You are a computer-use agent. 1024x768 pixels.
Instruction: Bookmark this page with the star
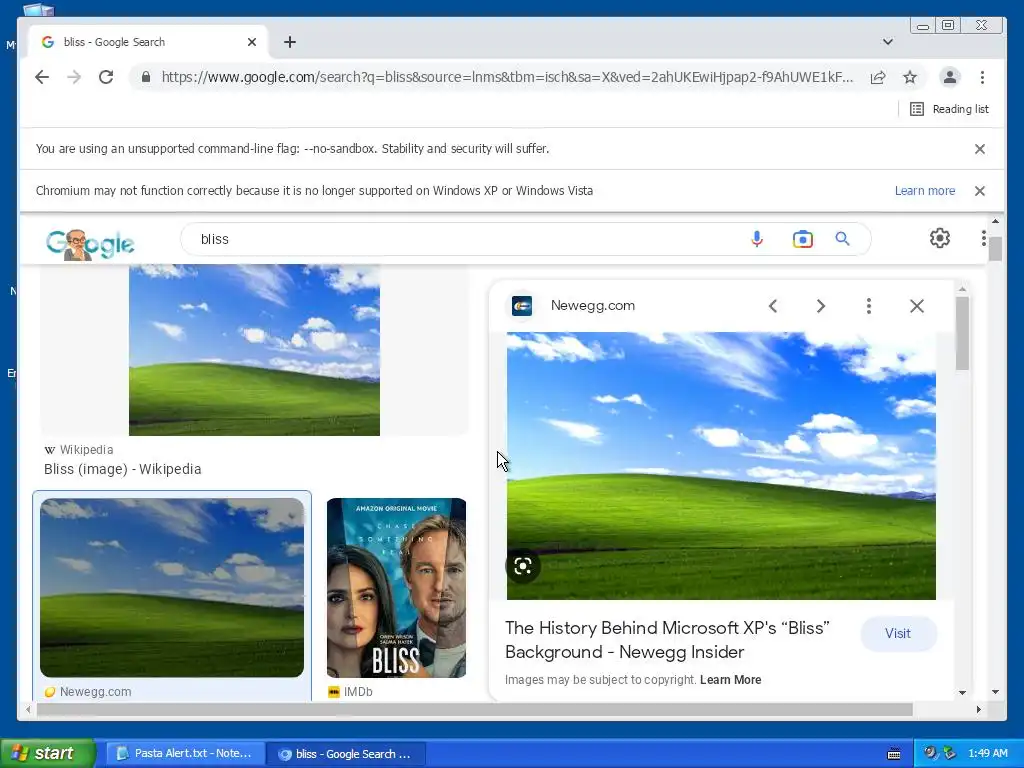[910, 78]
